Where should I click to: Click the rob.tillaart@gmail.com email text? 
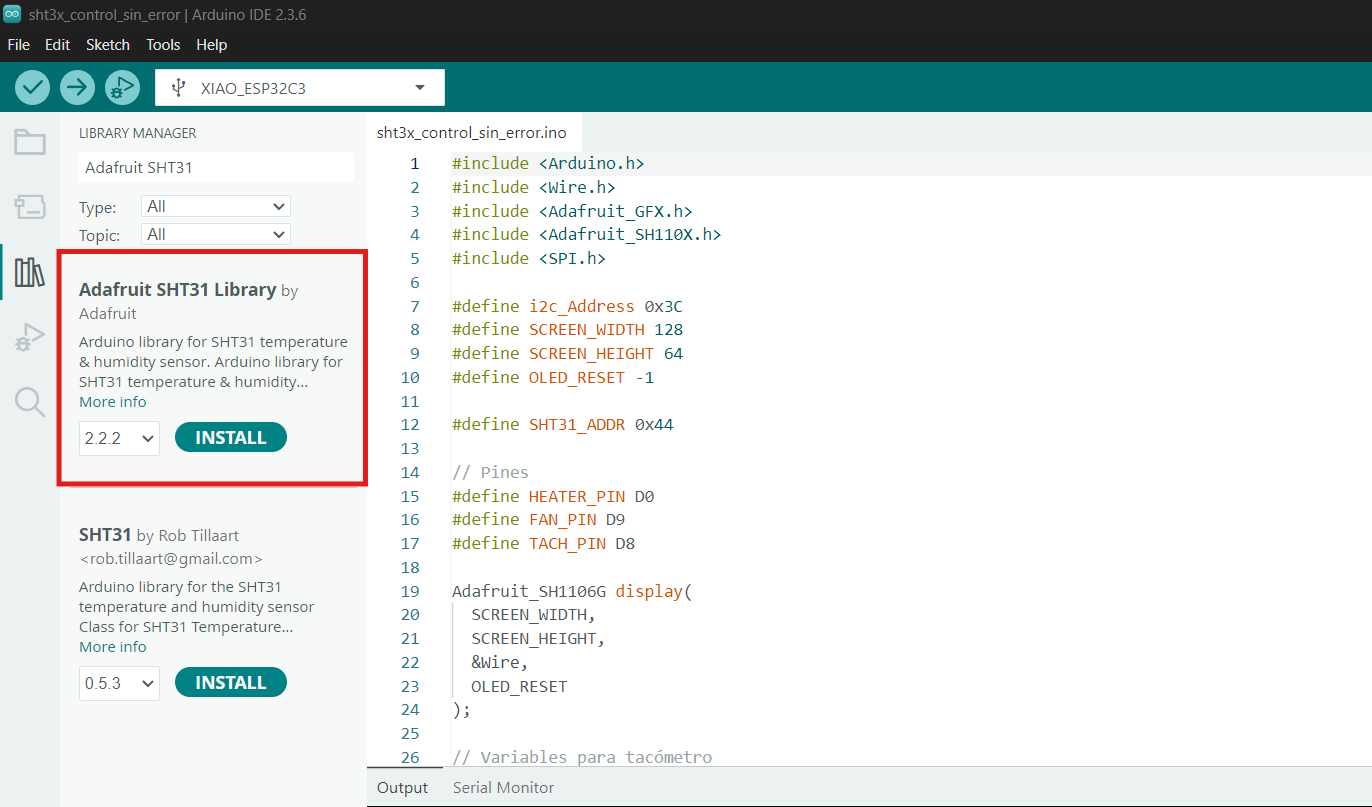171,559
